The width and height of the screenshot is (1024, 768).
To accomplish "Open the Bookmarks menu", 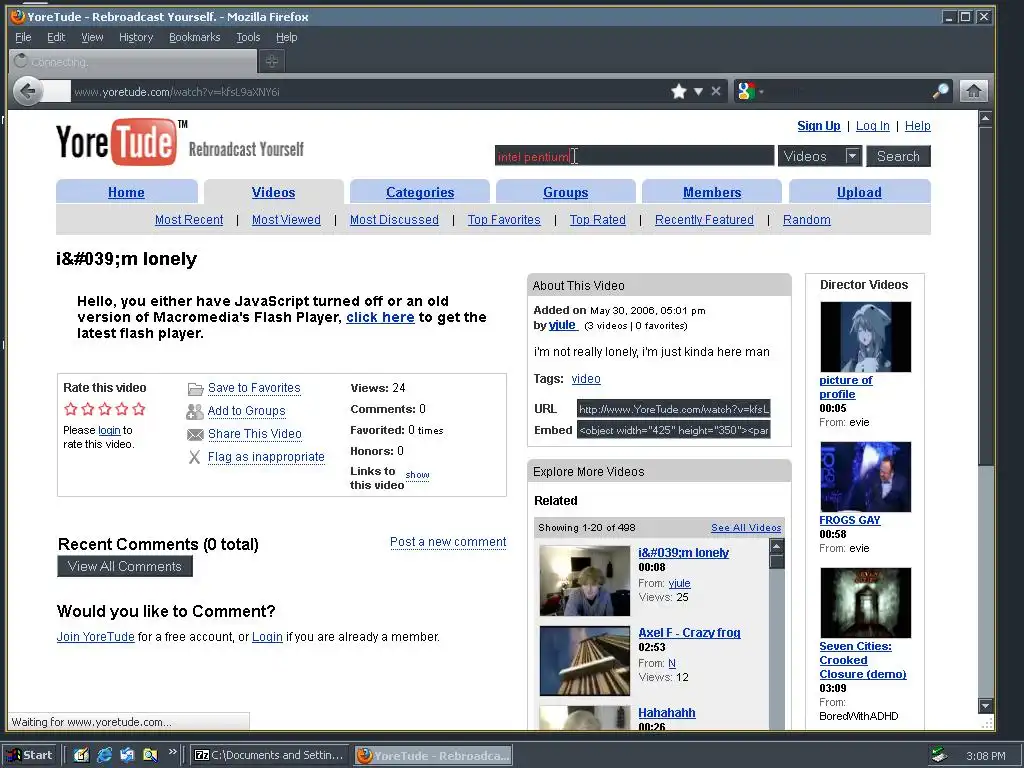I will (x=195, y=37).
